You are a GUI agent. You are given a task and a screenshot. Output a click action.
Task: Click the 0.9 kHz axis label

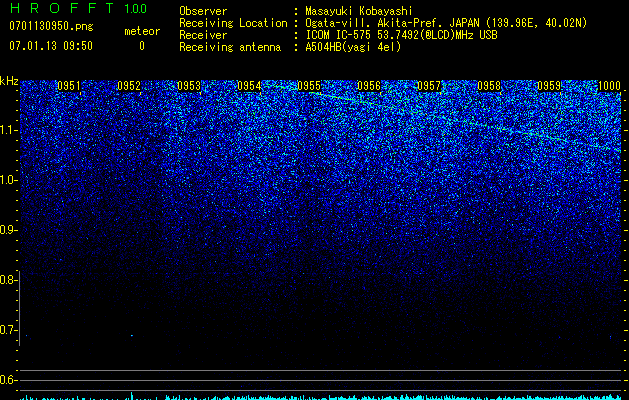coord(9,230)
